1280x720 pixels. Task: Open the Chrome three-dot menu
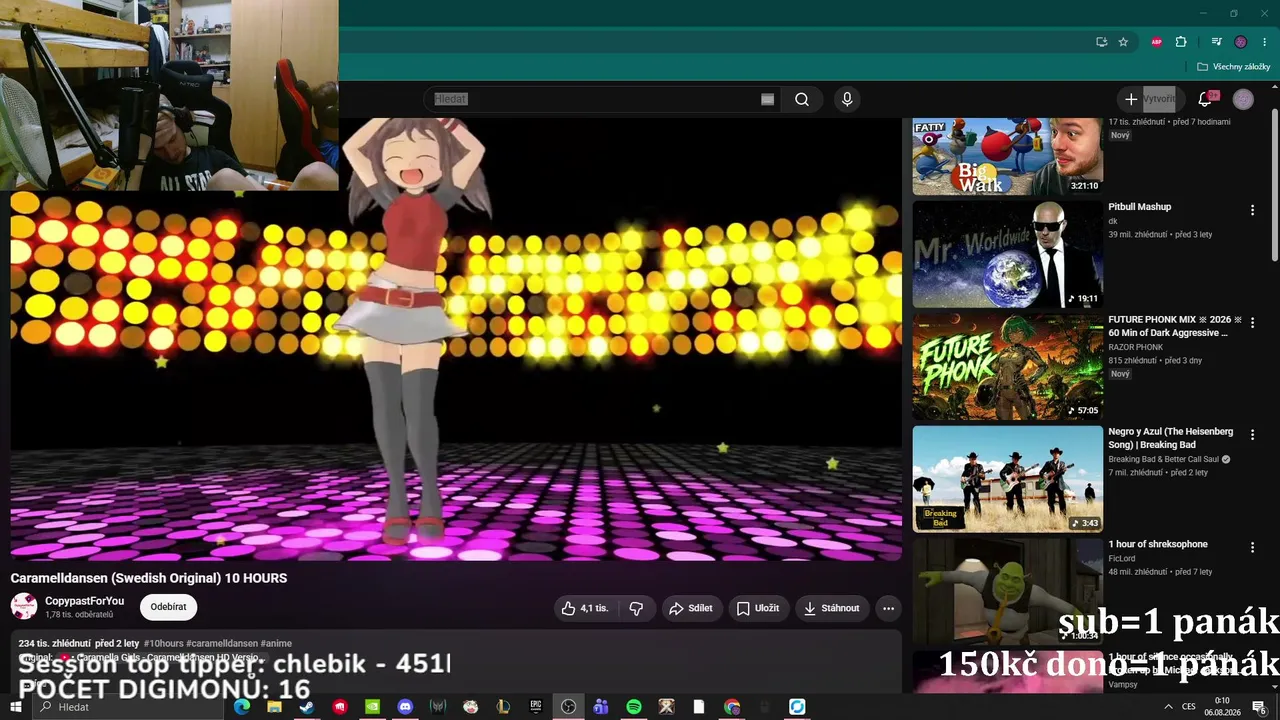[x=1265, y=42]
